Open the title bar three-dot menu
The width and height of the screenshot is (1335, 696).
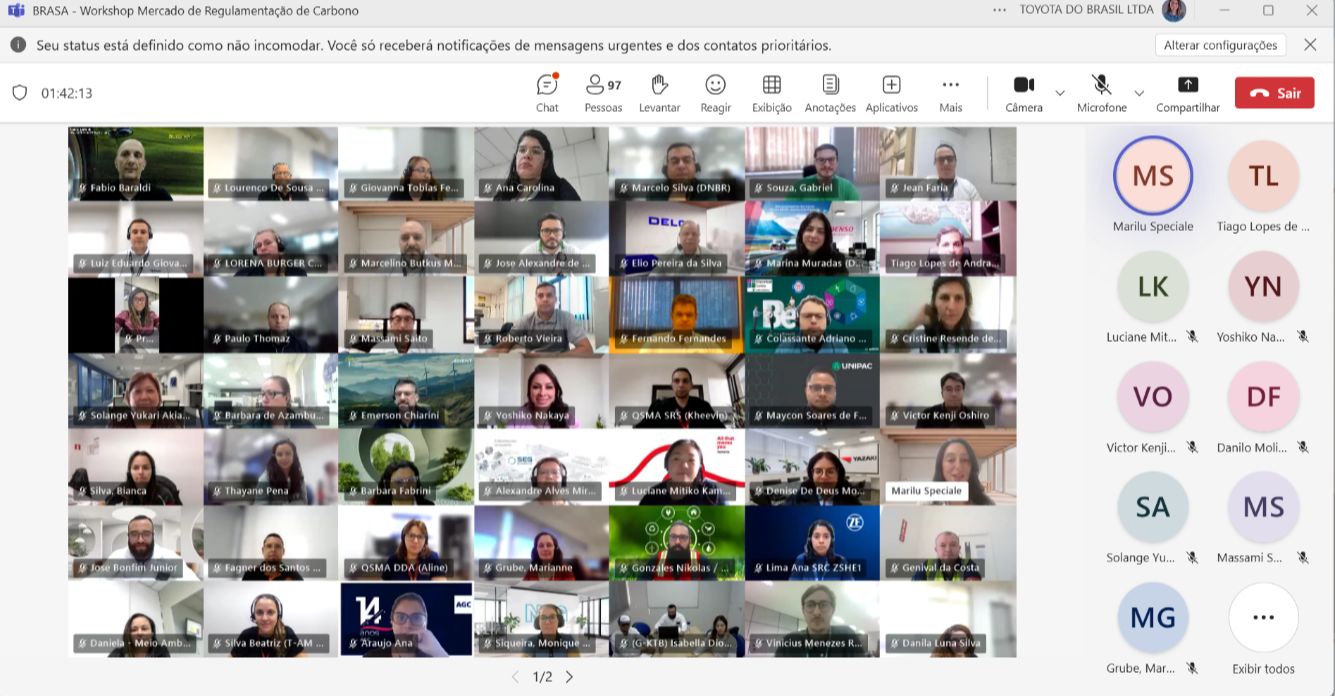point(999,10)
